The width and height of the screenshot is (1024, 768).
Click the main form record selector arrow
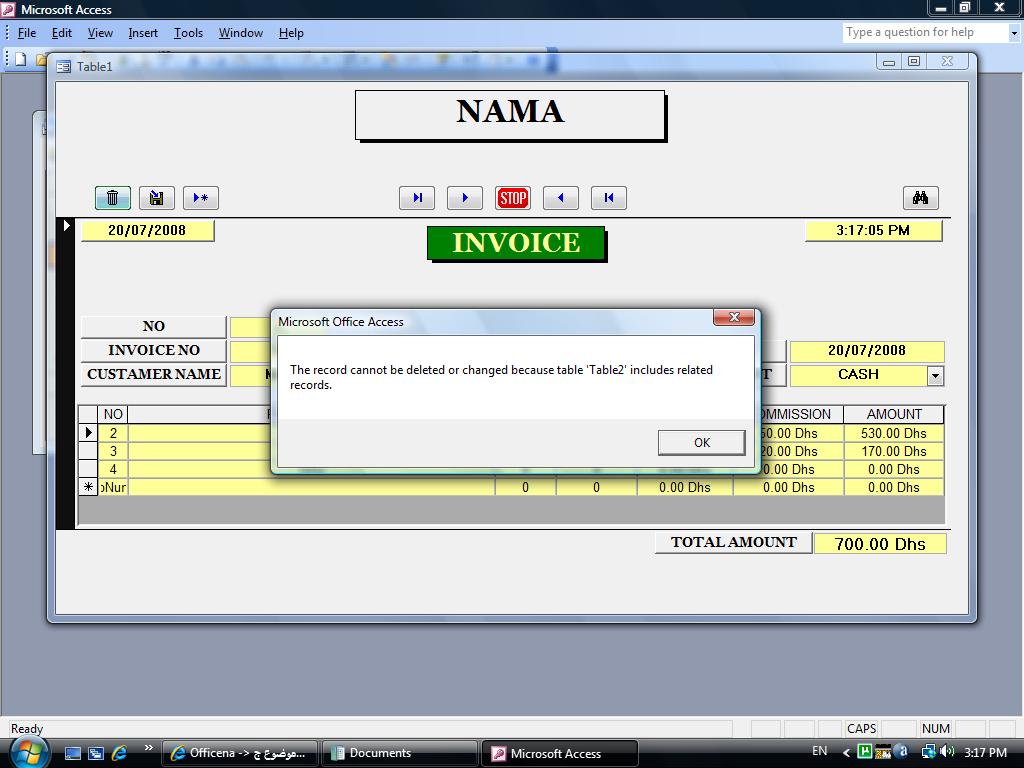click(x=67, y=226)
